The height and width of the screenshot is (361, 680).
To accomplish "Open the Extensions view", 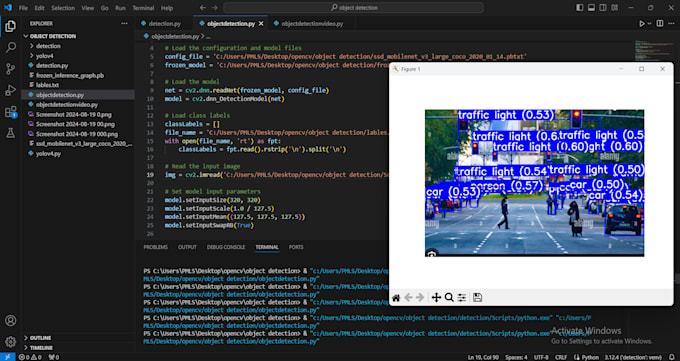I will 10,112.
